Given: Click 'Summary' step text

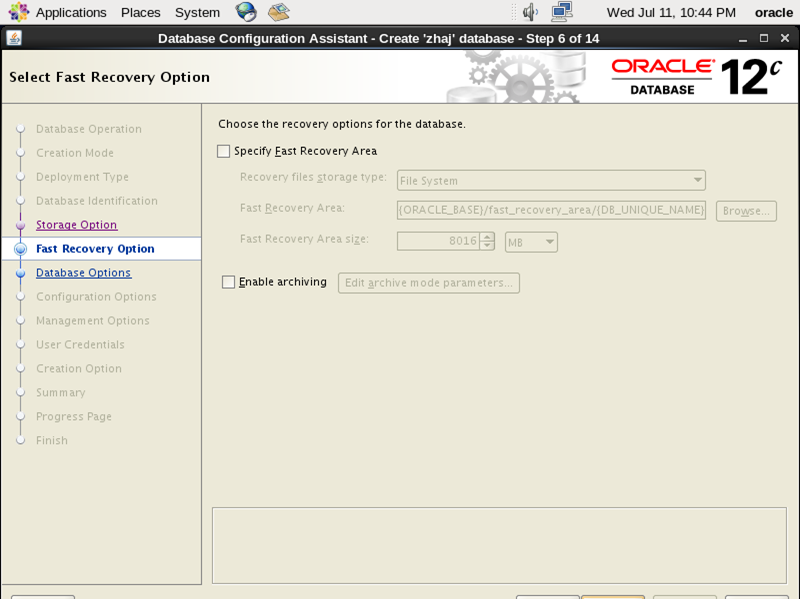Looking at the screenshot, I should coord(61,392).
